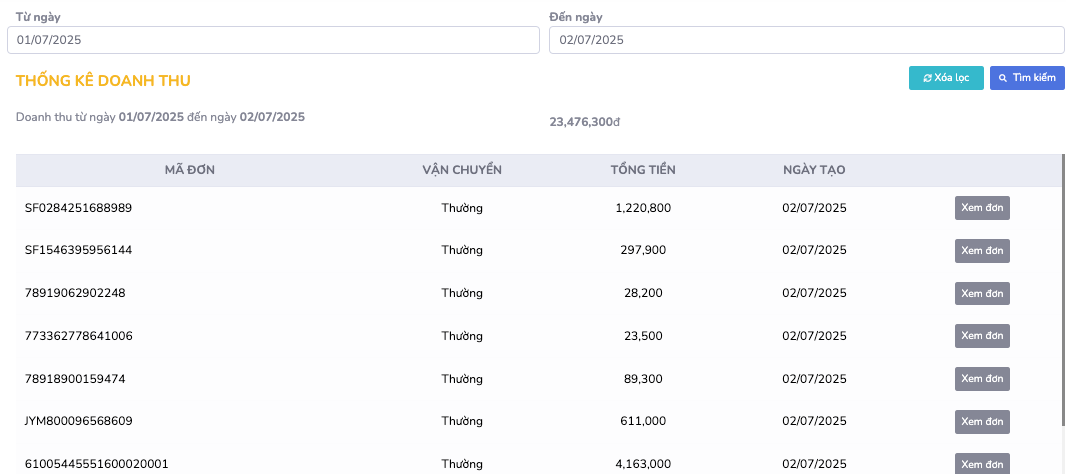
Task: Click the TỔNG TIỀN column header
Action: 643,170
